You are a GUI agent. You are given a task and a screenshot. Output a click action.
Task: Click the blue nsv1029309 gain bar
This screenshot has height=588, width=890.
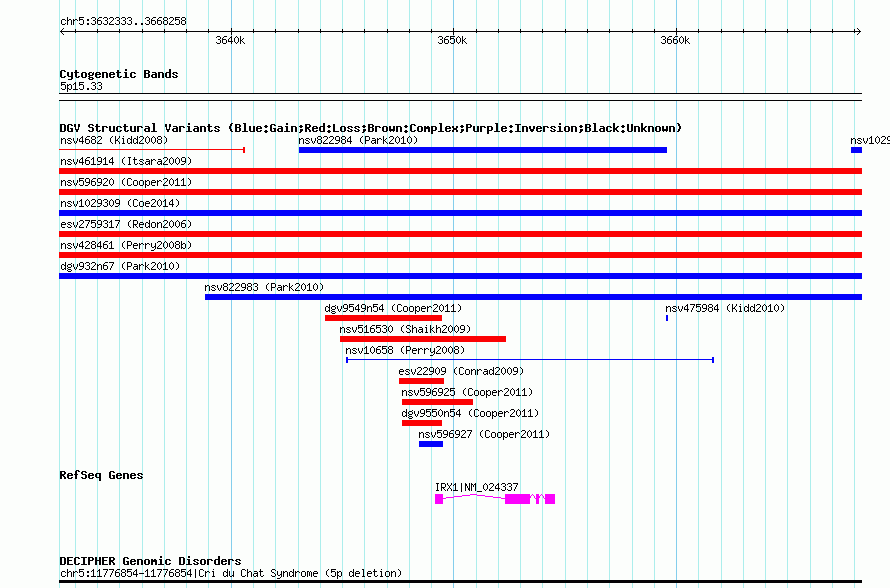pos(460,213)
